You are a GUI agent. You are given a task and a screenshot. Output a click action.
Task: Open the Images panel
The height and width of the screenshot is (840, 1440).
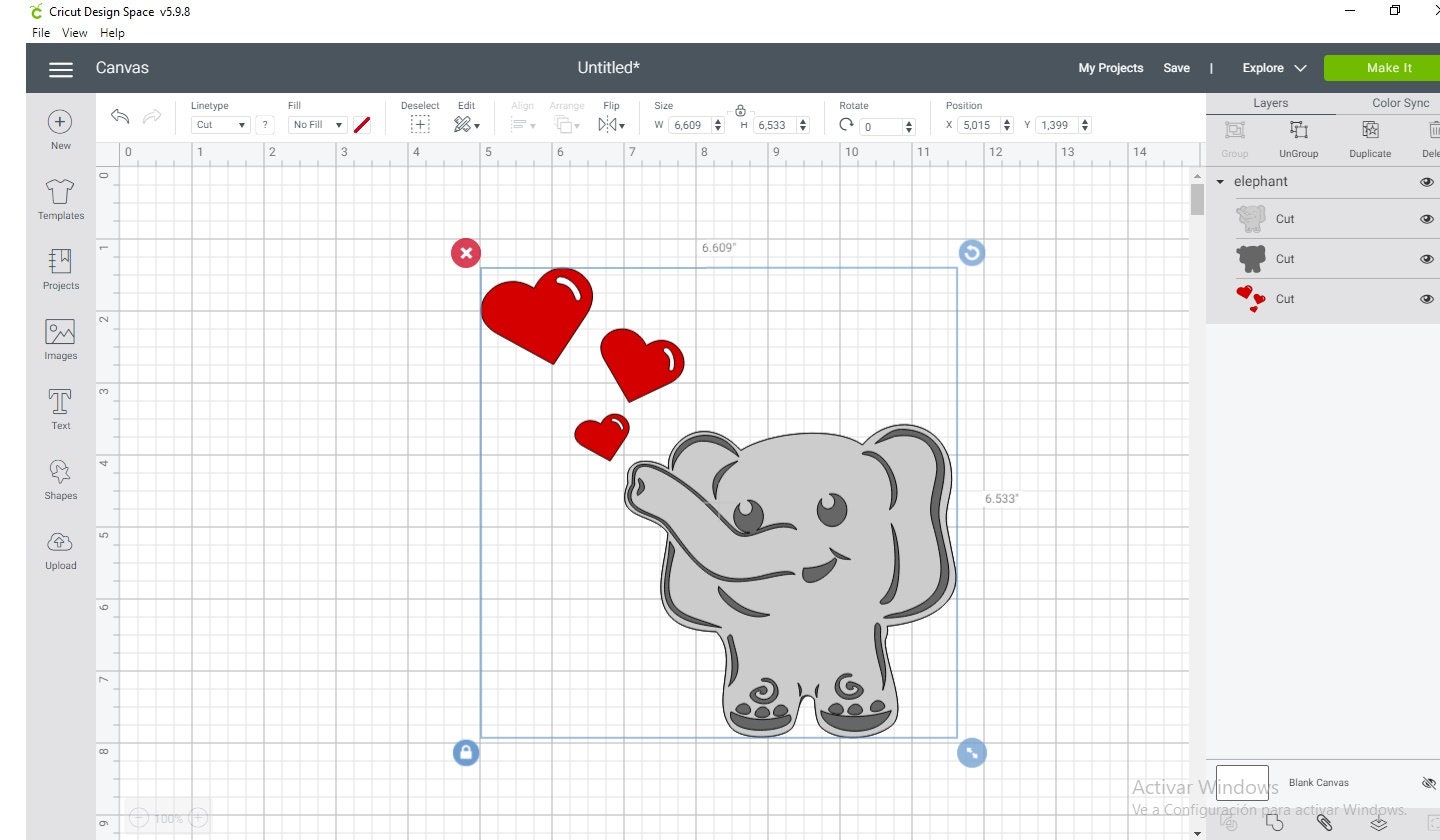[x=60, y=340]
